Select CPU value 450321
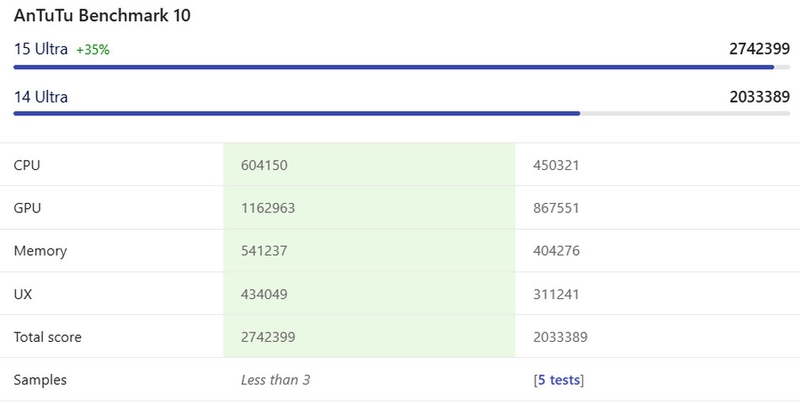 point(556,165)
